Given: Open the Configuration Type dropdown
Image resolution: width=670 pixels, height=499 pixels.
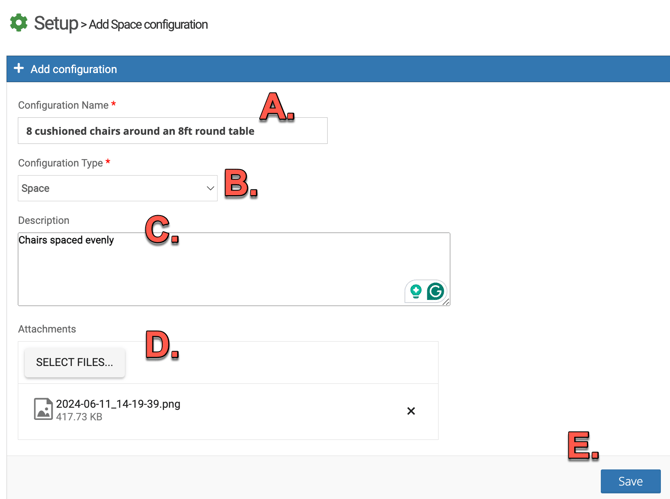Looking at the screenshot, I should [x=117, y=188].
